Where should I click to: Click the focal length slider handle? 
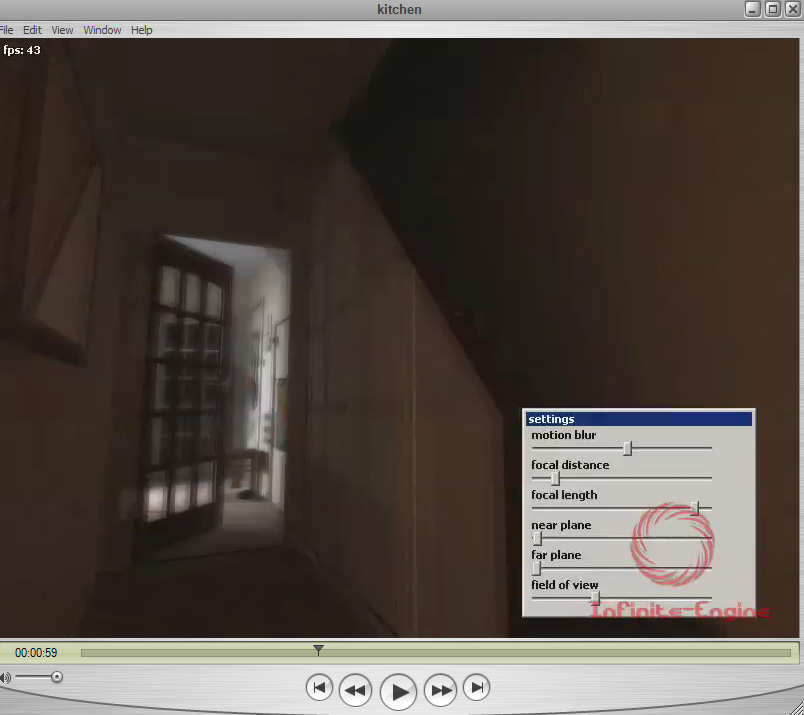(695, 508)
